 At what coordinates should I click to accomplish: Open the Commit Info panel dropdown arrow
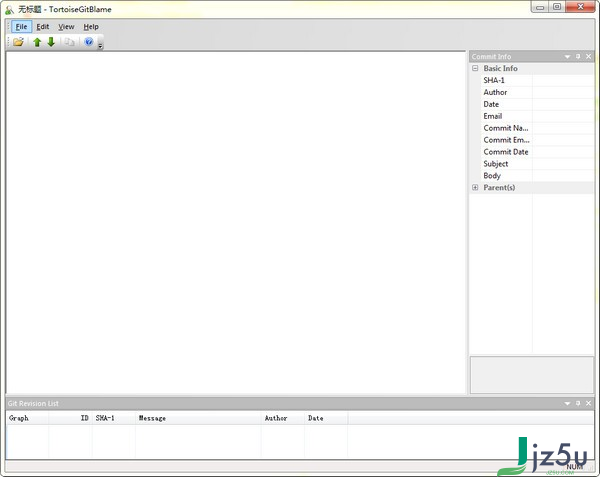[x=567, y=57]
